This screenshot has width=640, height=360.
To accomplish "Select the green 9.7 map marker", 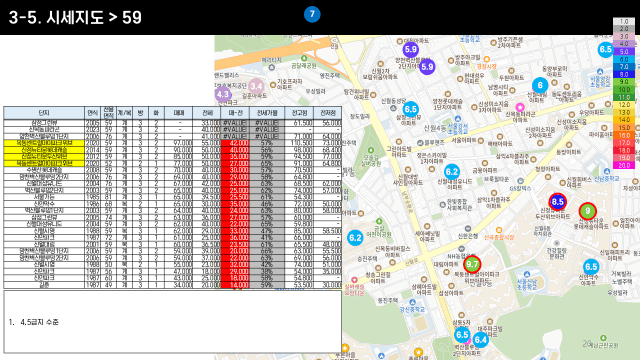I will coord(472,264).
